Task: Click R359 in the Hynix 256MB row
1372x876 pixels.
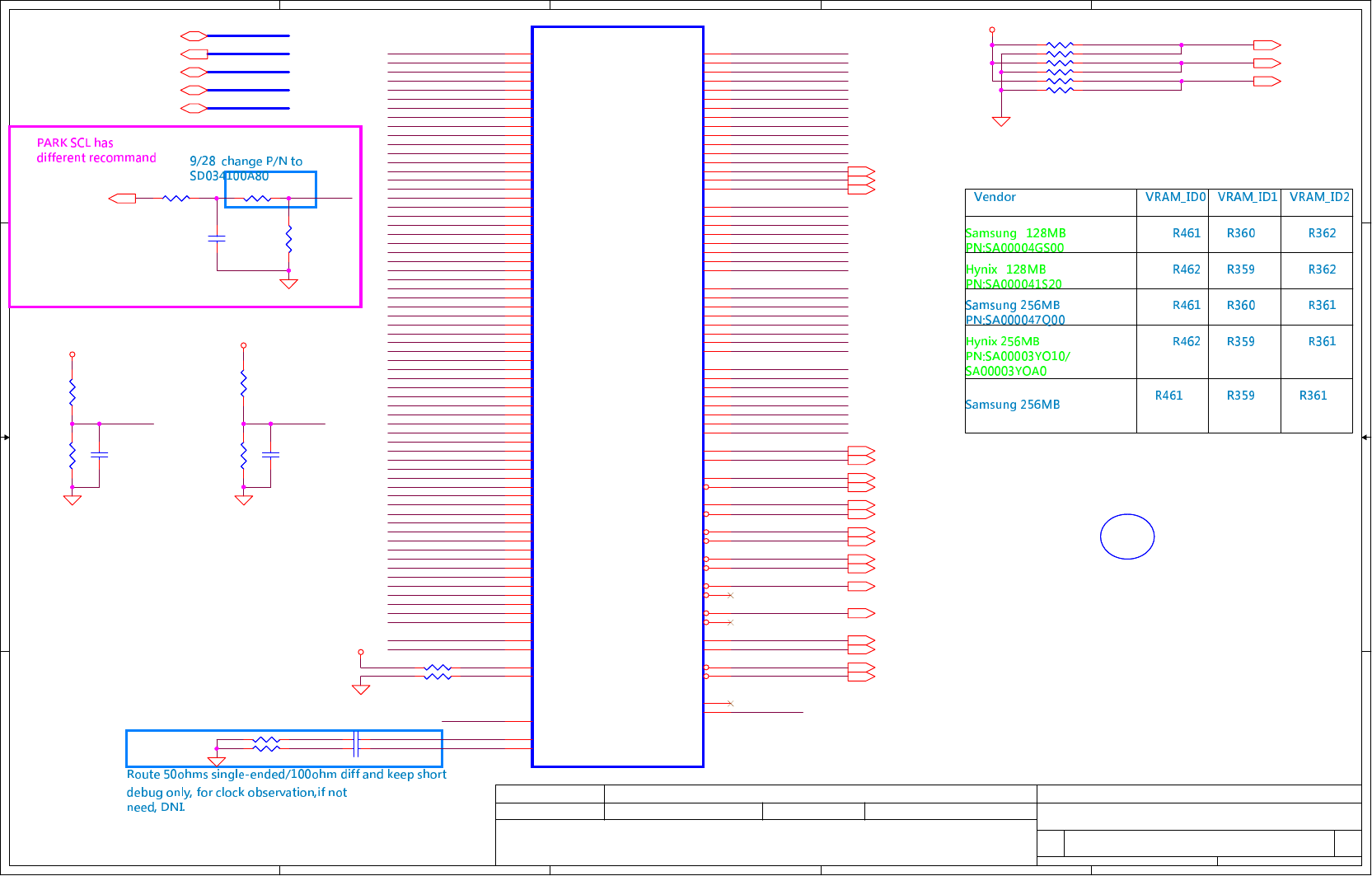Action: tap(1241, 341)
